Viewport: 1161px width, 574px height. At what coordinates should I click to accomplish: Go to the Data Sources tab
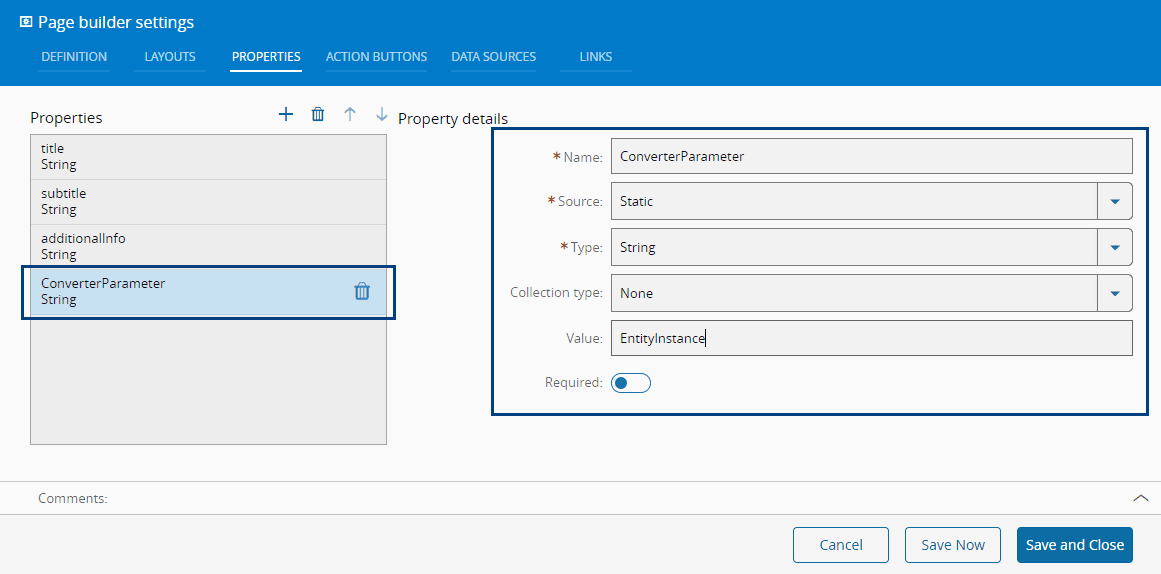tap(493, 57)
